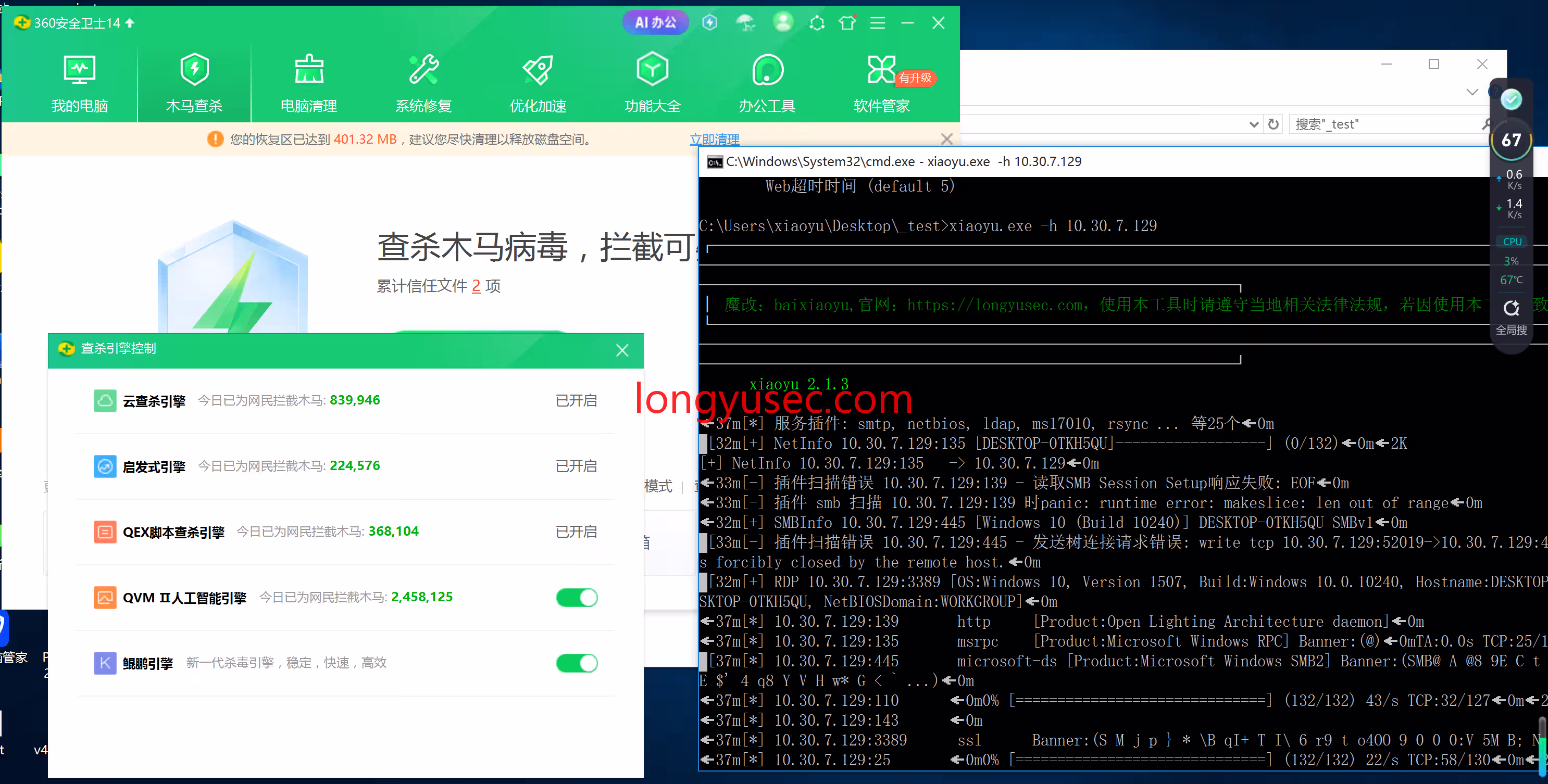1548x784 pixels.
Task: Click the 鲲鹏引擎 icon
Action: (x=105, y=663)
